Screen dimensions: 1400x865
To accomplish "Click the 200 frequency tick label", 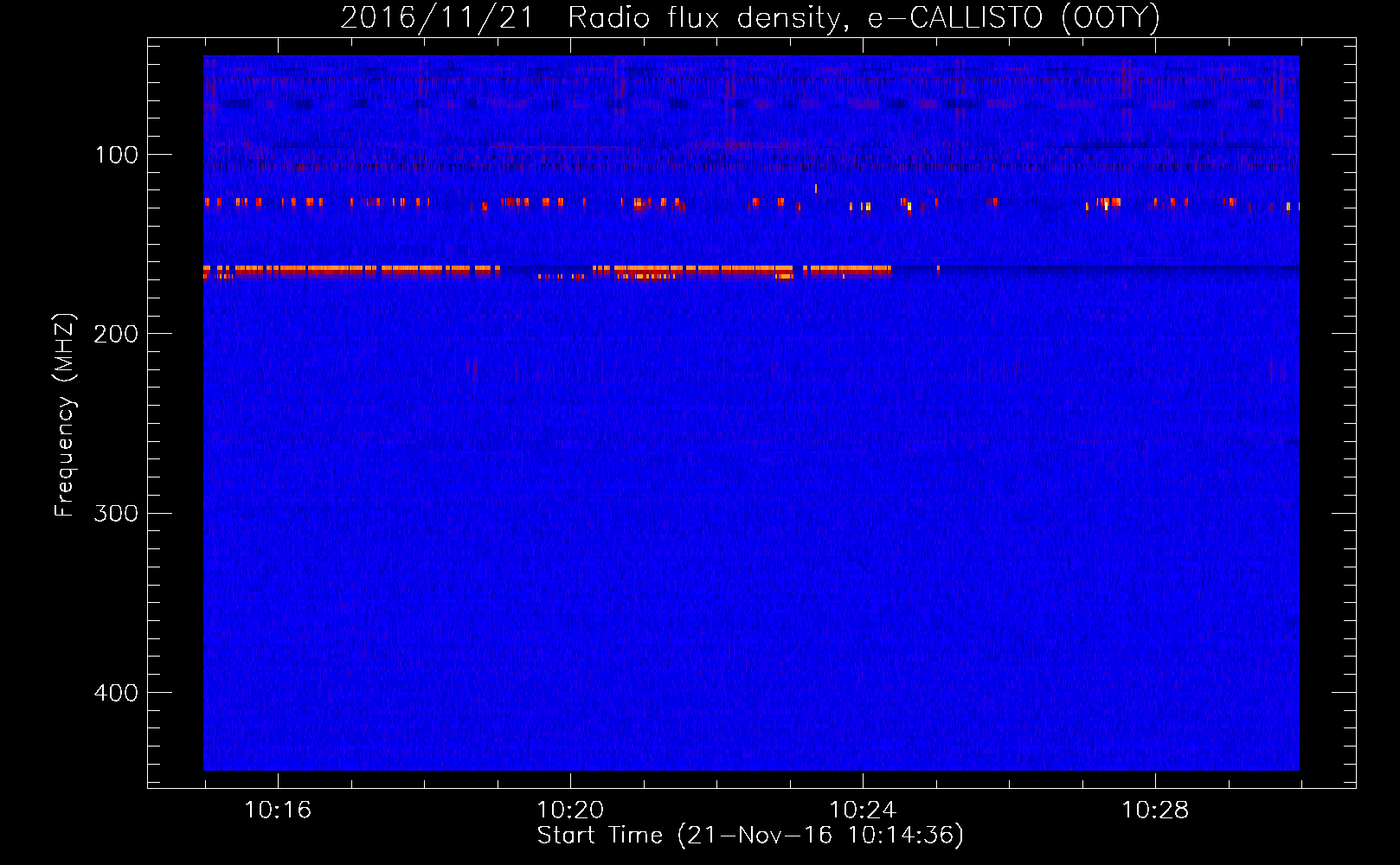I will [116, 334].
